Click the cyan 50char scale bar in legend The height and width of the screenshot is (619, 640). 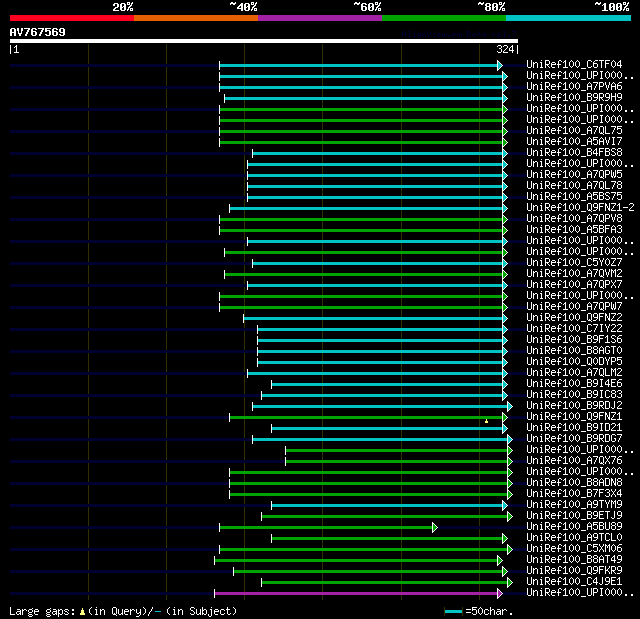[454, 611]
